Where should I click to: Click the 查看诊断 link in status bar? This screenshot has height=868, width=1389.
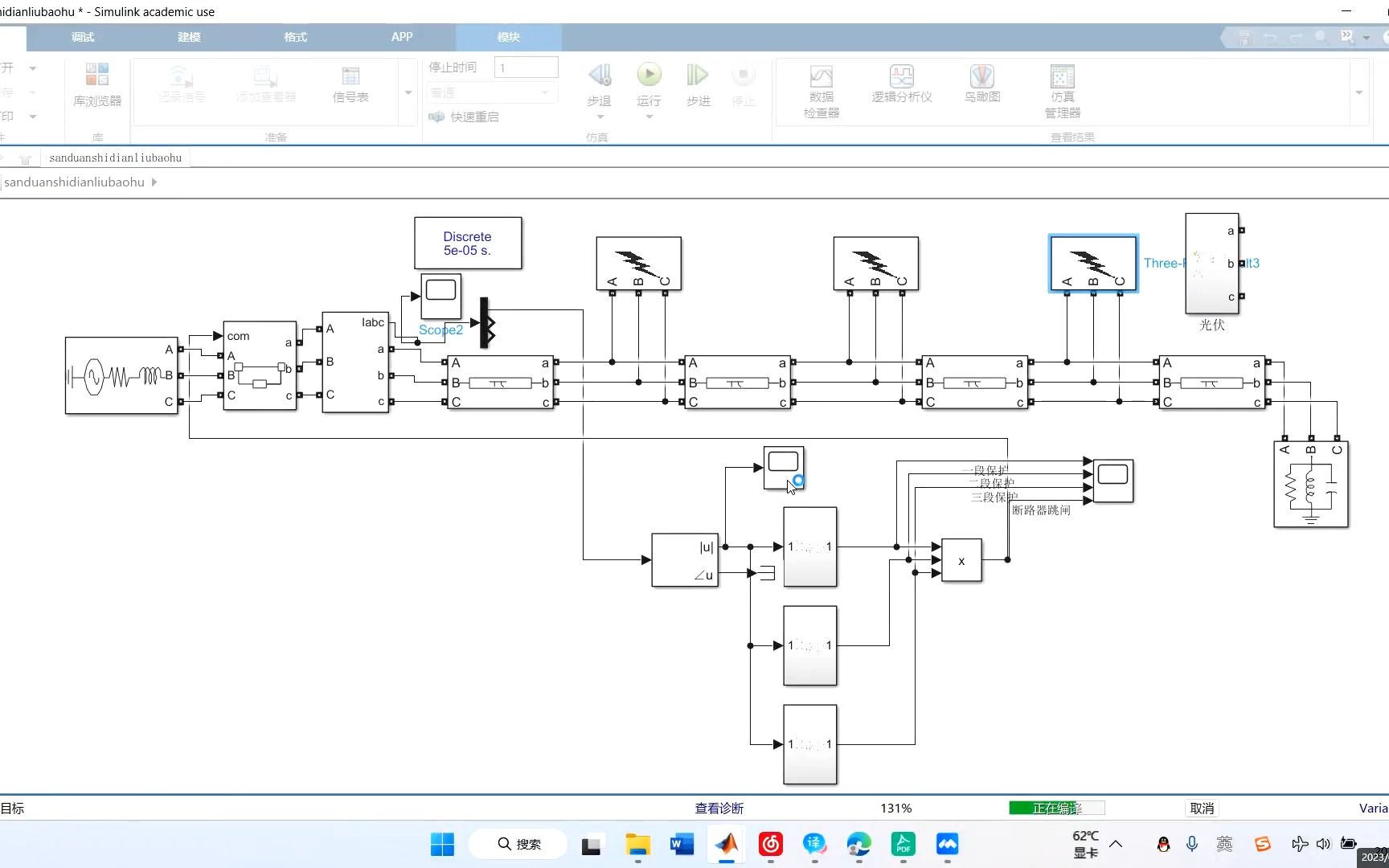pos(719,808)
